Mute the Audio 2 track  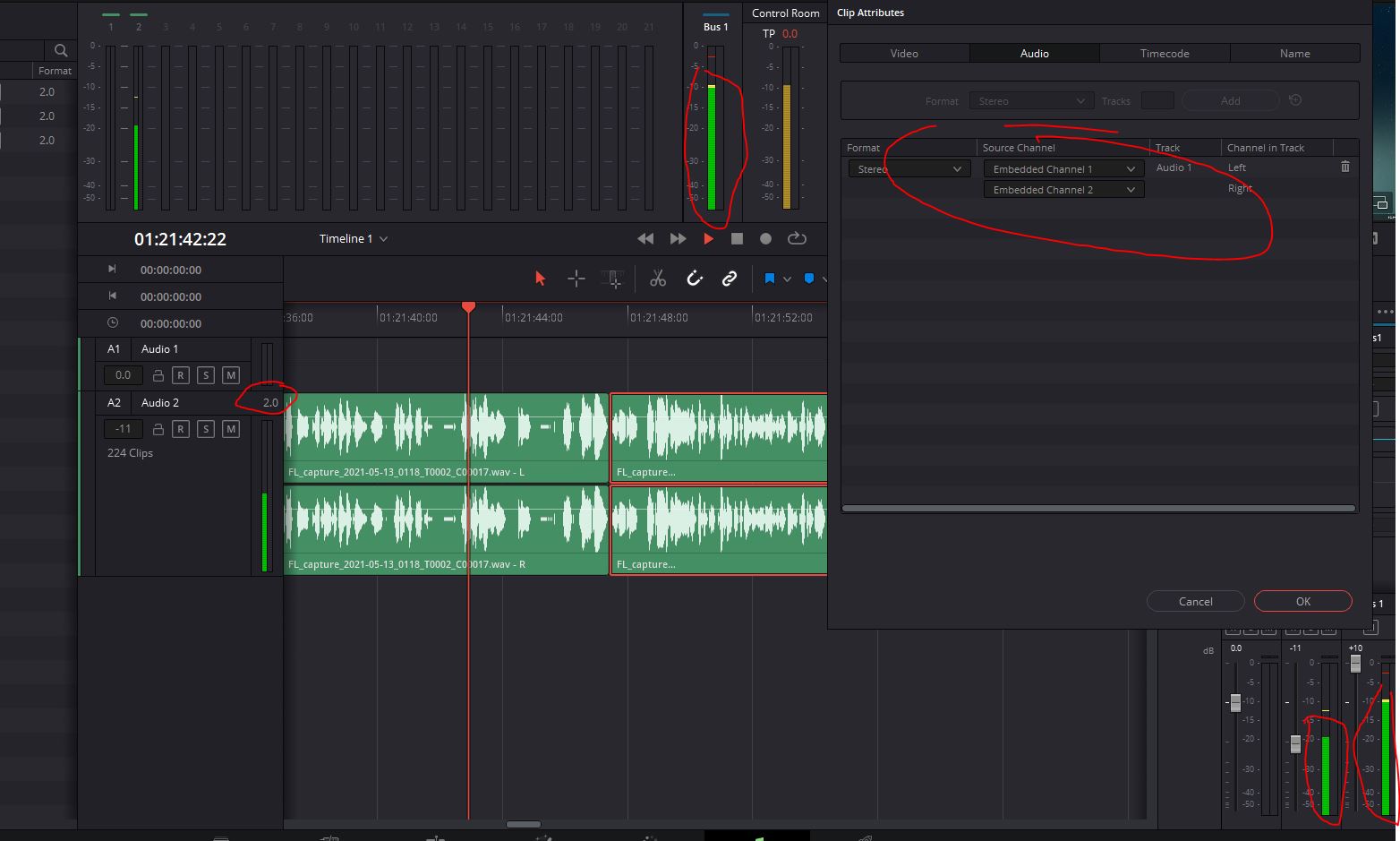[231, 429]
